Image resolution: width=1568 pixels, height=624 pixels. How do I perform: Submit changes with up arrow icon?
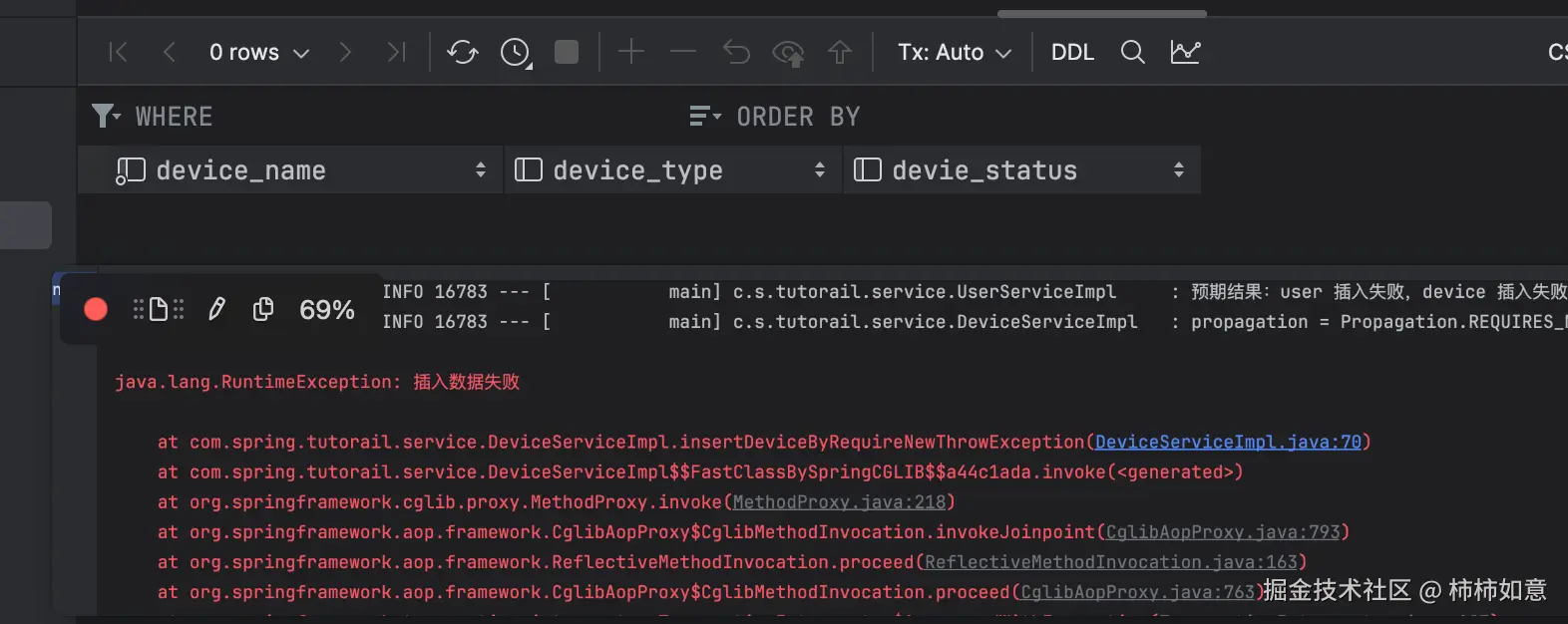click(x=840, y=52)
